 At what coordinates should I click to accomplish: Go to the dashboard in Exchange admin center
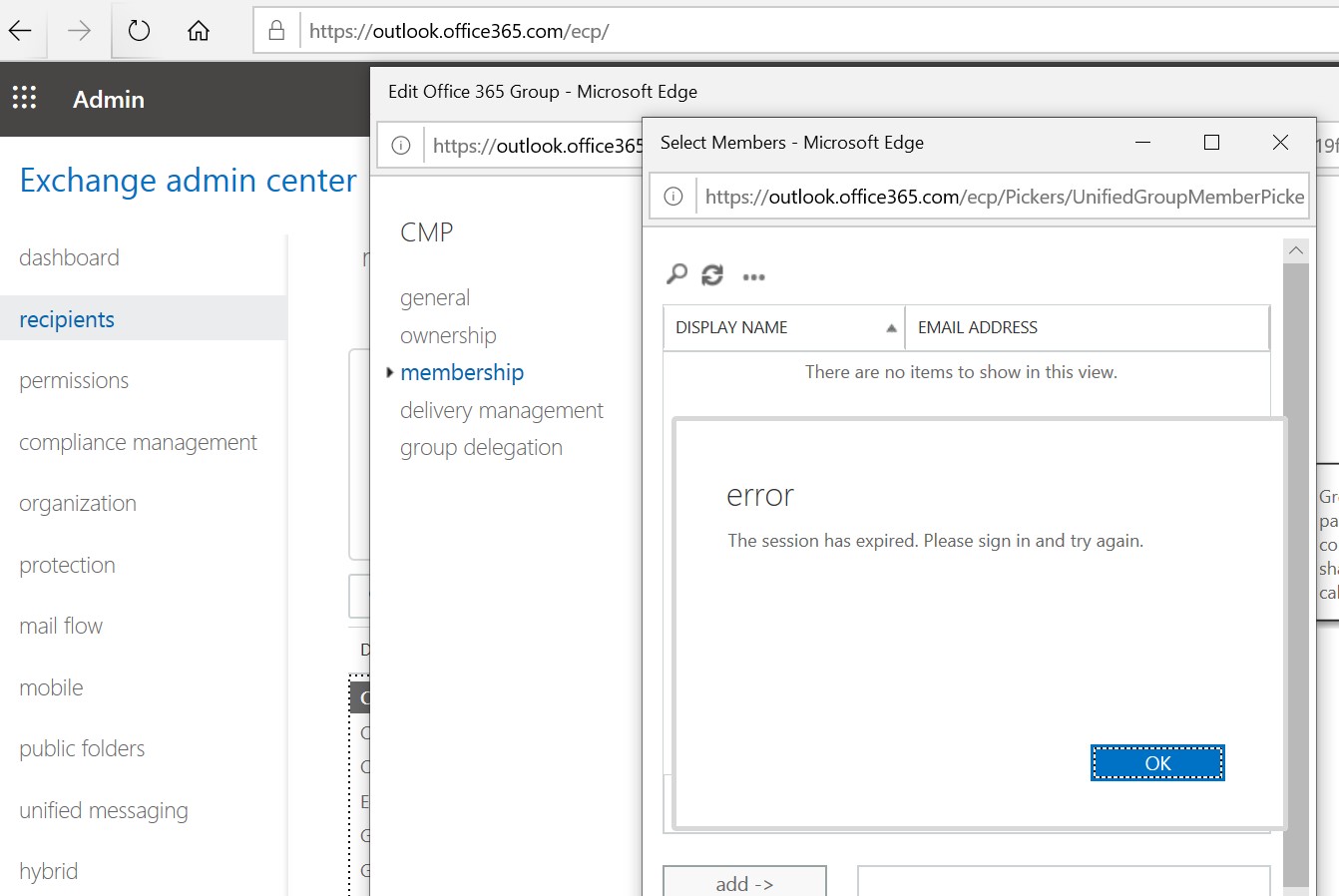[x=69, y=257]
